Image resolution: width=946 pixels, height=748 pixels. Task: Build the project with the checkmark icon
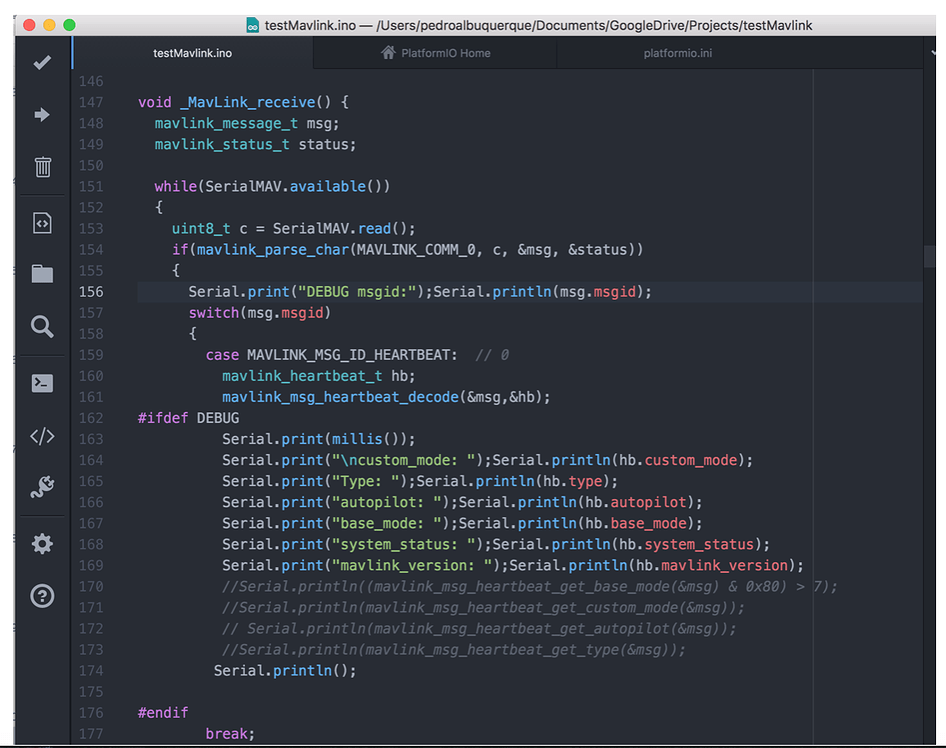tap(41, 62)
